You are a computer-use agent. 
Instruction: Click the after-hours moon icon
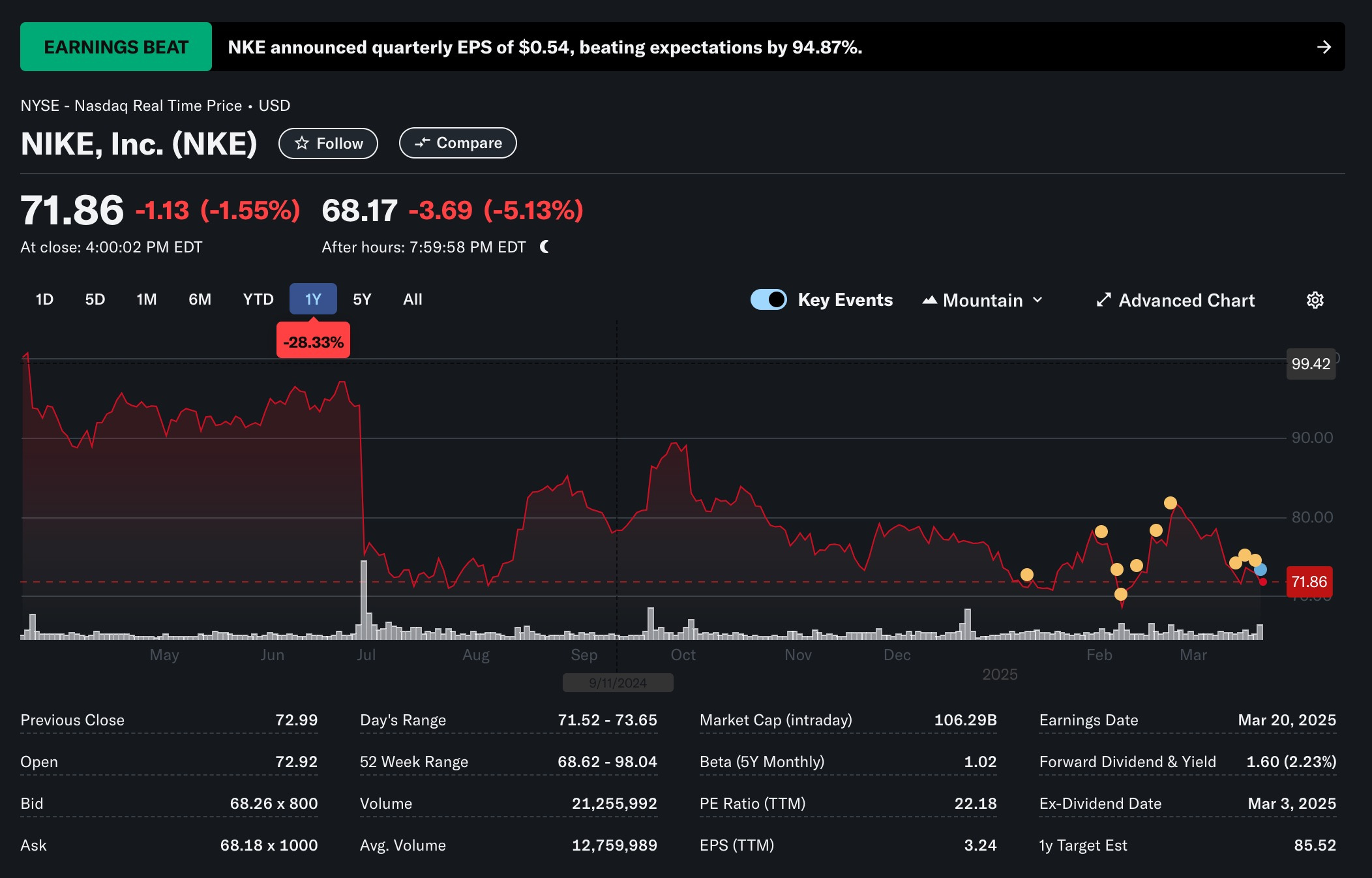pyautogui.click(x=544, y=247)
